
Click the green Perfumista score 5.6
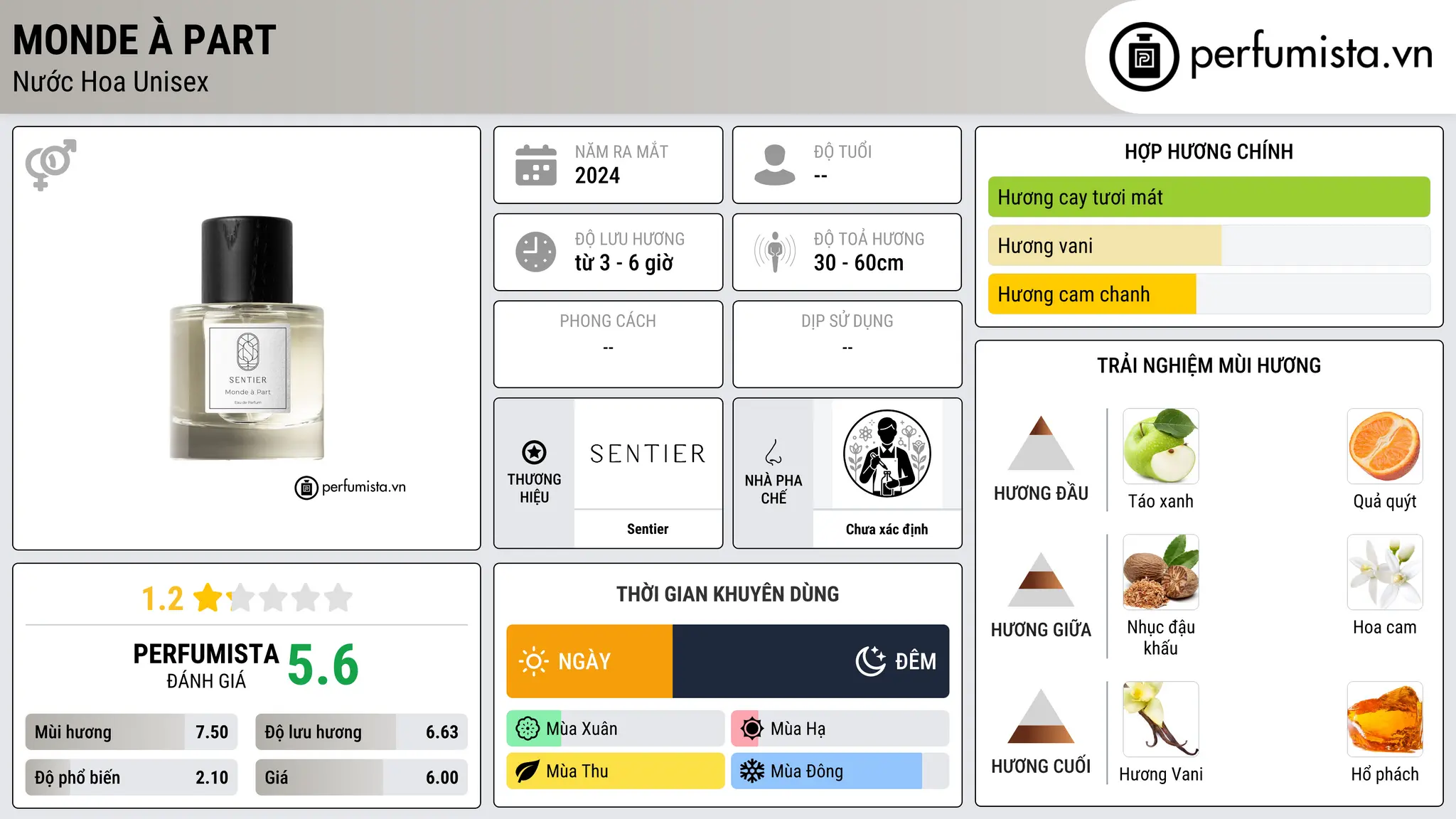coord(323,665)
